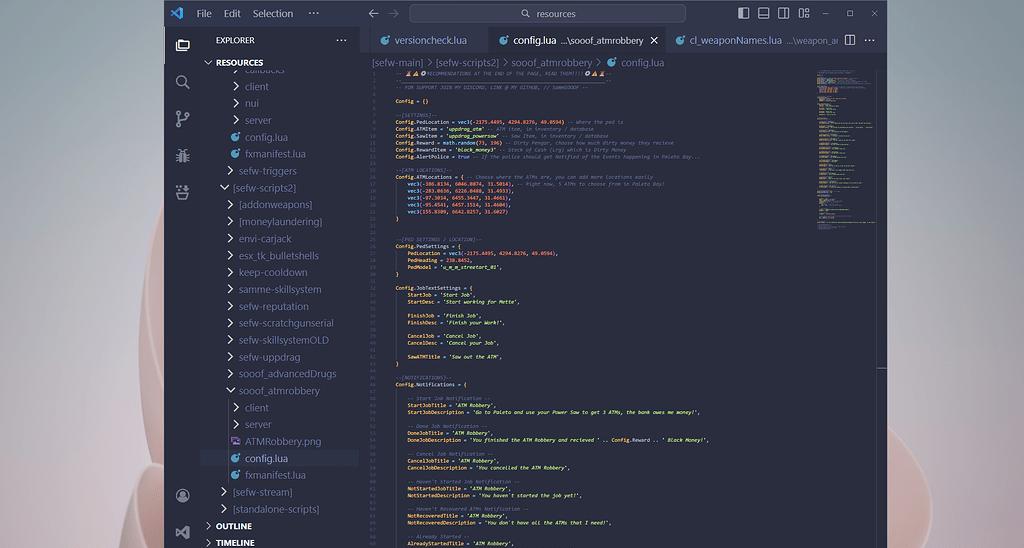Open Explorer Views and More Actions ellipsis
Viewport: 1024px width, 548px height.
coord(341,41)
